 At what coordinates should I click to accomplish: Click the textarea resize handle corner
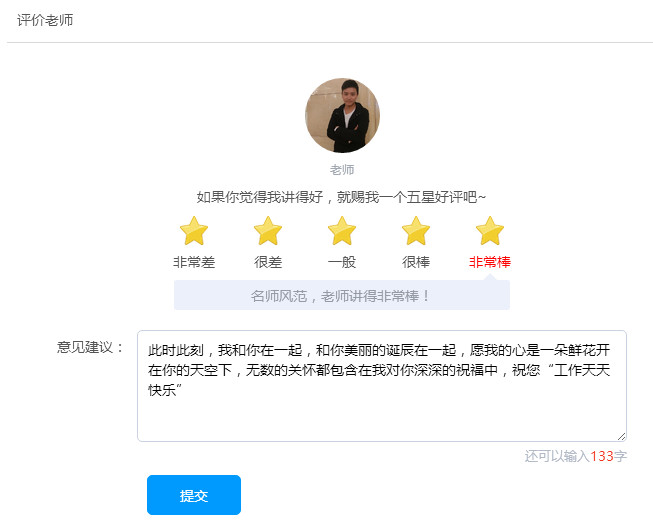622,436
